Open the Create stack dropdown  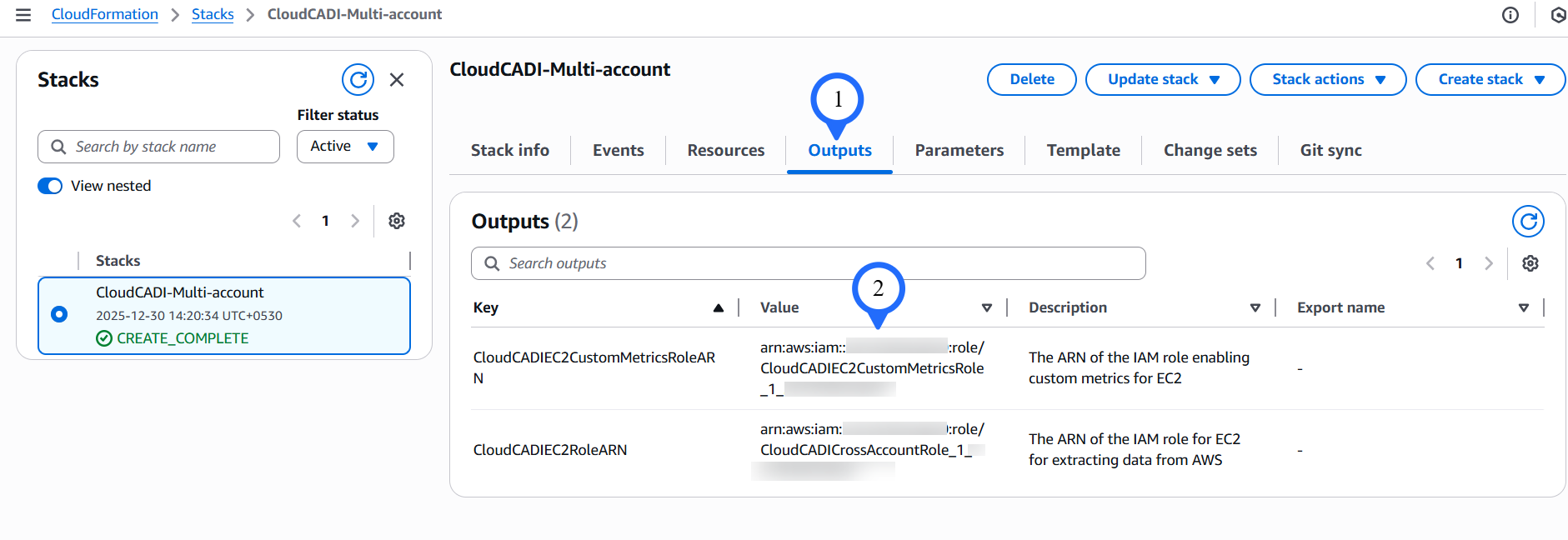click(x=1490, y=80)
